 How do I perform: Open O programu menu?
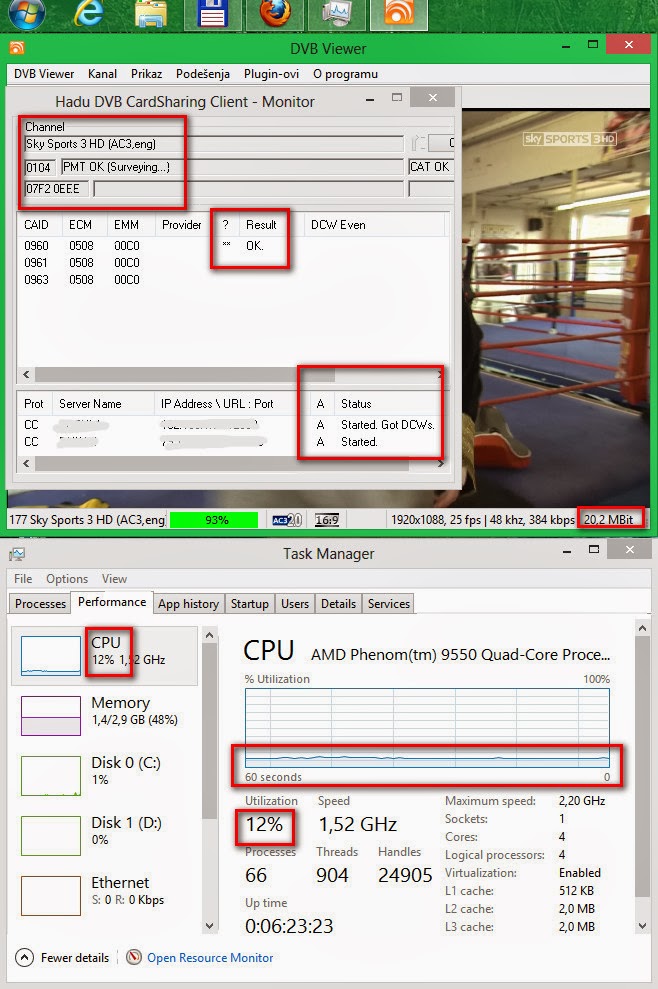(345, 74)
